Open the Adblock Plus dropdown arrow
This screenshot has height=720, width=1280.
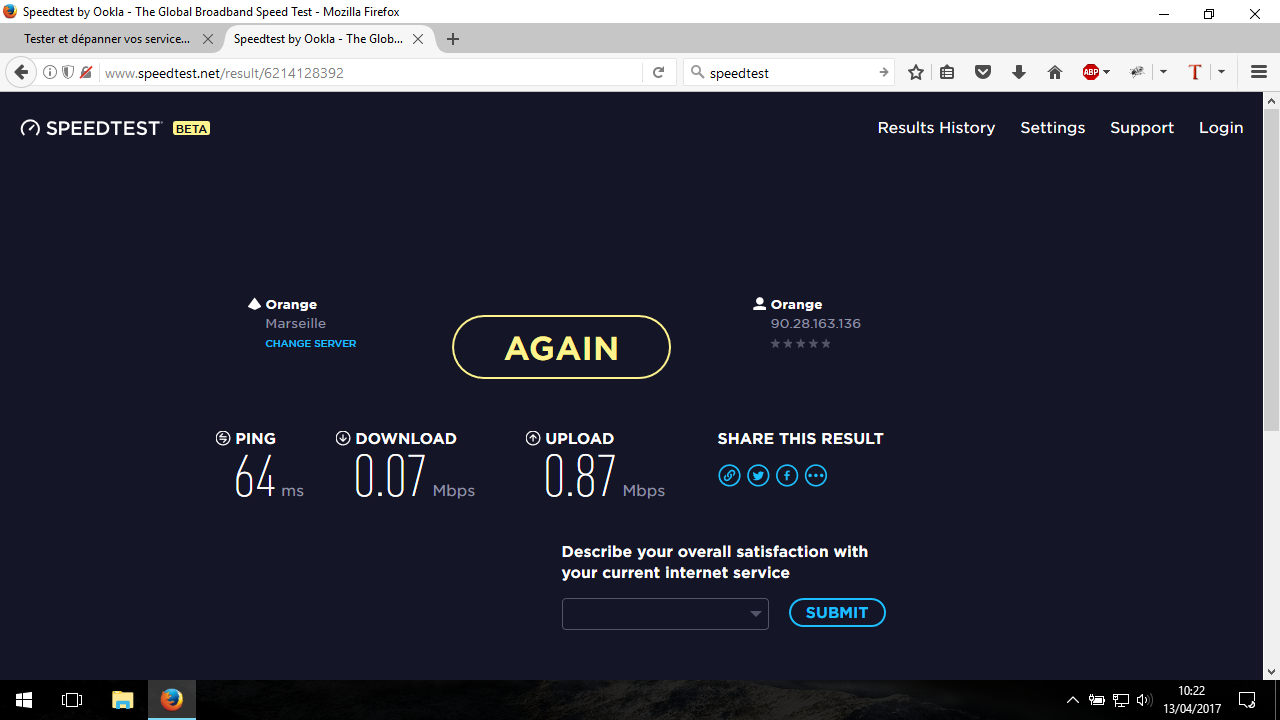pyautogui.click(x=1106, y=72)
